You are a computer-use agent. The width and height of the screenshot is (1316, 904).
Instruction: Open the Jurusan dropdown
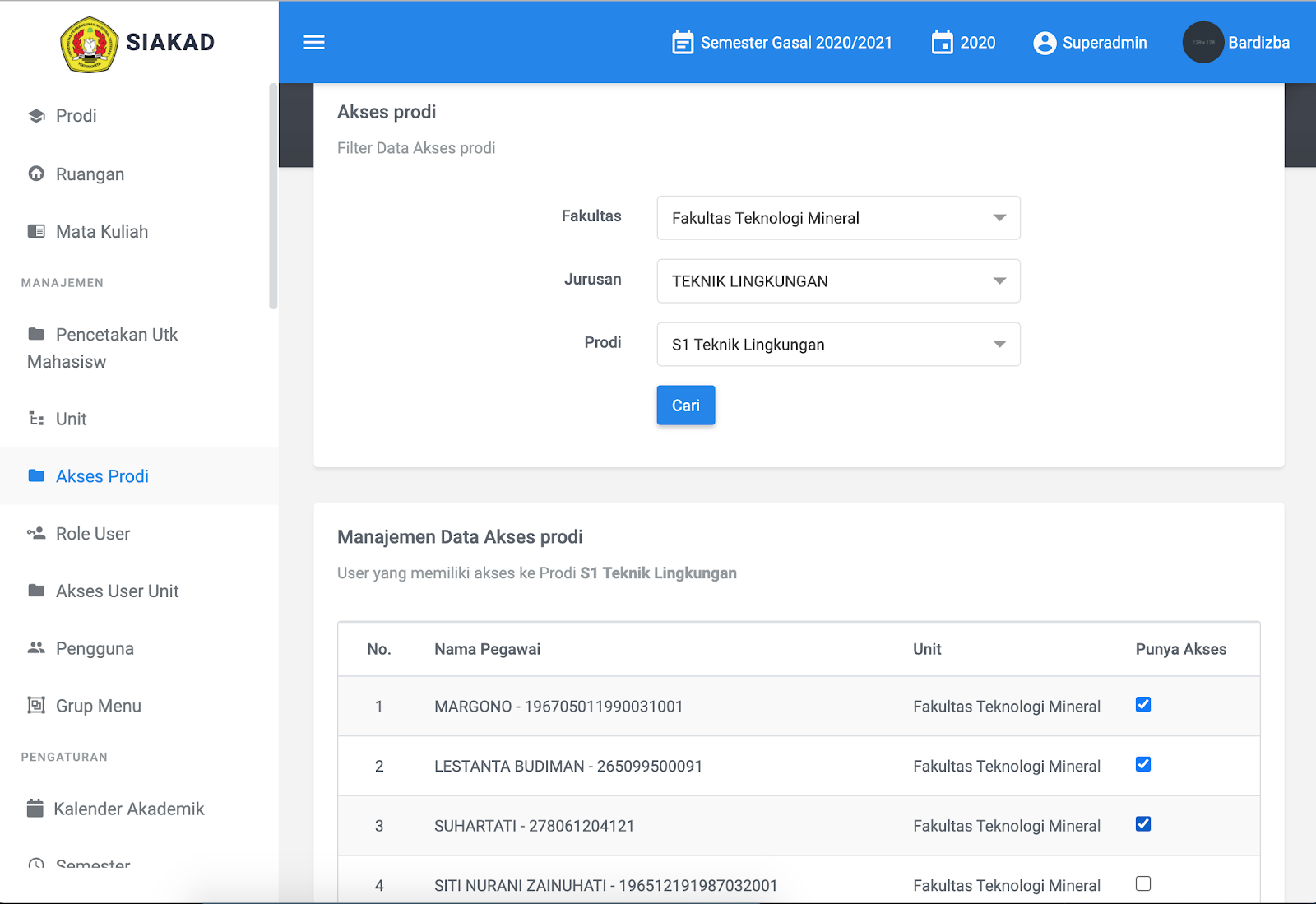tap(838, 281)
